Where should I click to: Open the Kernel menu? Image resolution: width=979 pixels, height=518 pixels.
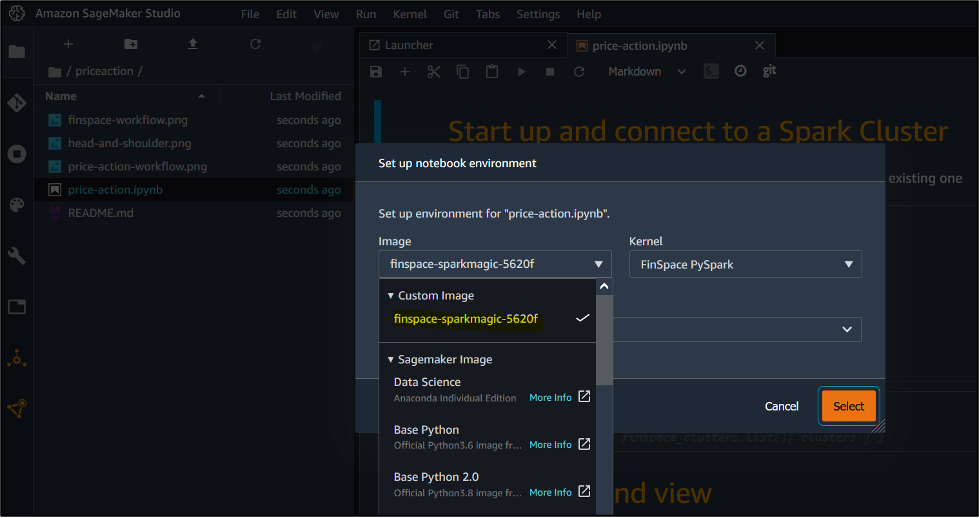[410, 14]
